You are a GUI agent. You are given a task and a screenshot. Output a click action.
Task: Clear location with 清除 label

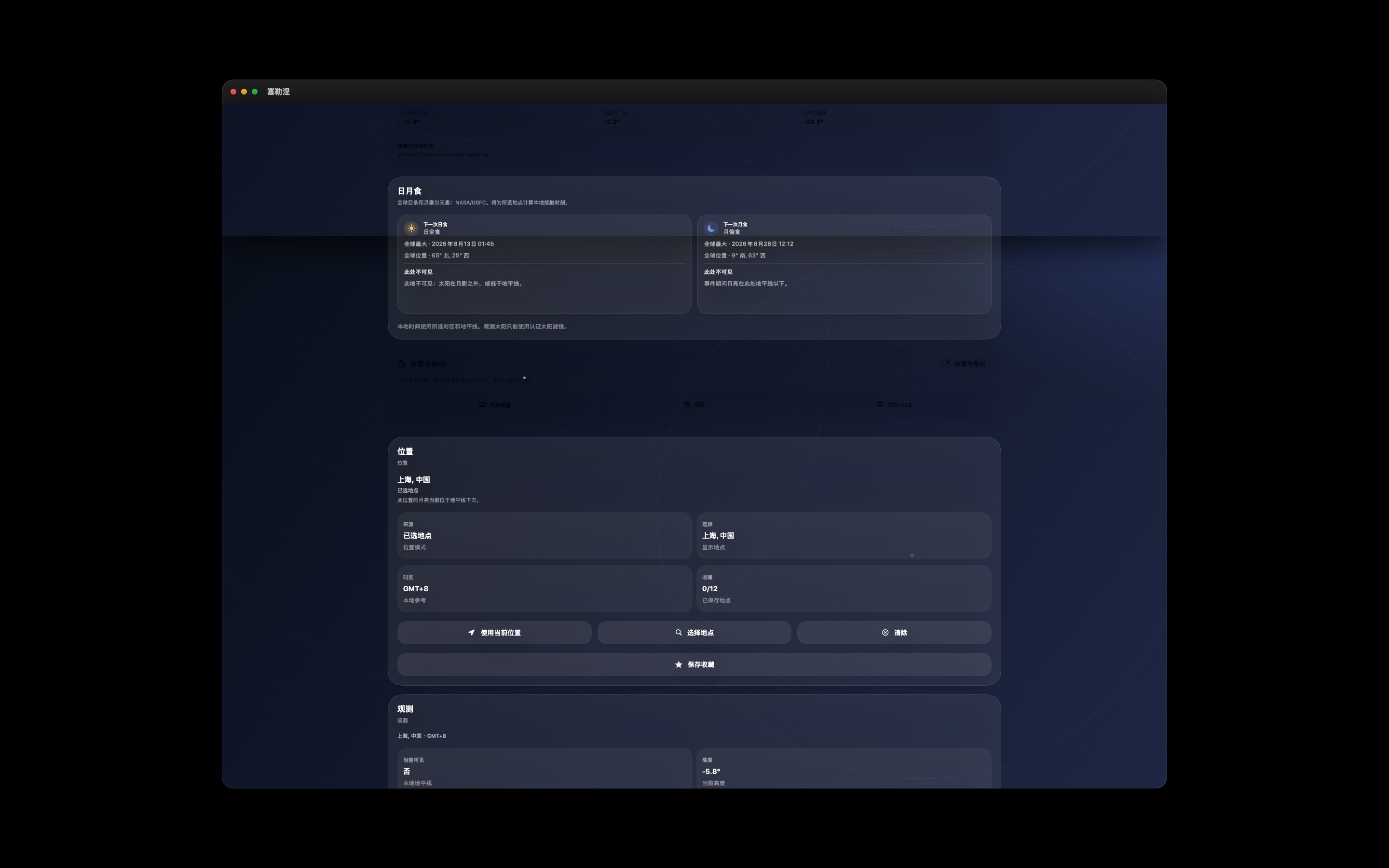pos(900,633)
